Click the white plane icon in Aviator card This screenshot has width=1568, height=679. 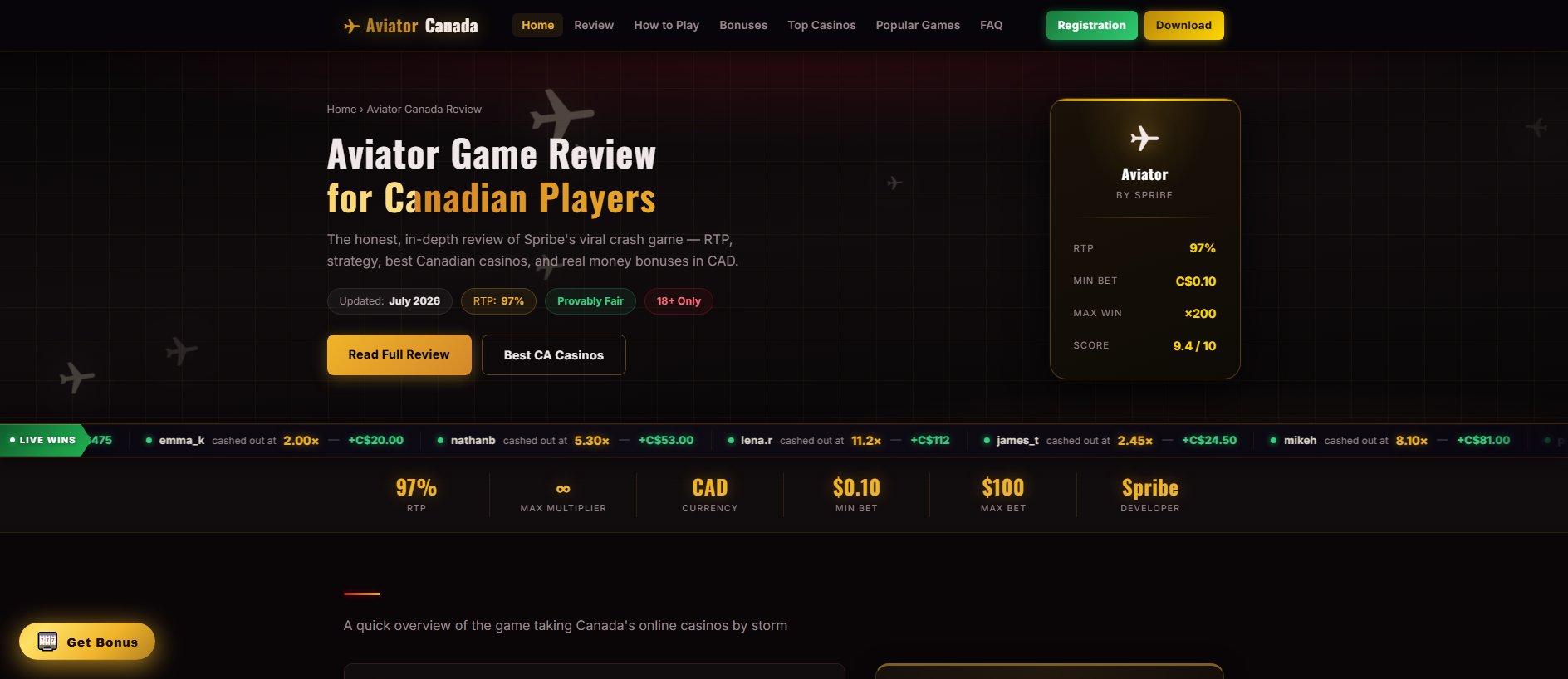coord(1144,138)
